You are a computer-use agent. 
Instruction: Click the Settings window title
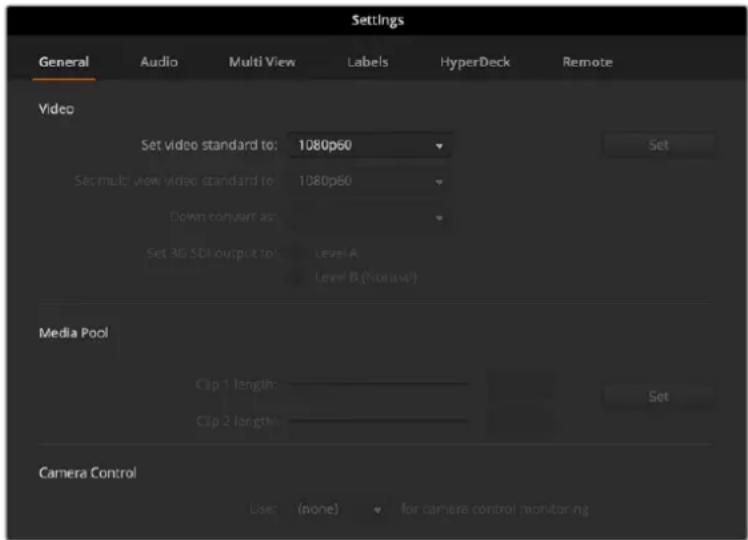click(377, 21)
